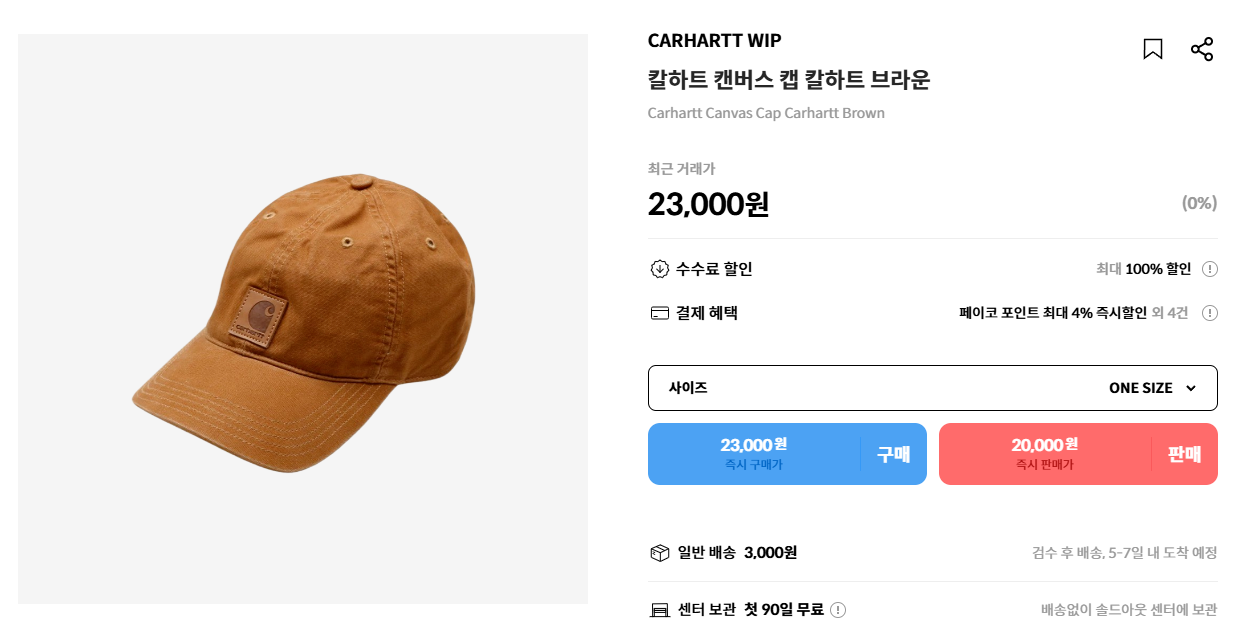Image resolution: width=1254 pixels, height=632 pixels.
Task: Bookmark this Carhartt cap product
Action: click(1152, 49)
